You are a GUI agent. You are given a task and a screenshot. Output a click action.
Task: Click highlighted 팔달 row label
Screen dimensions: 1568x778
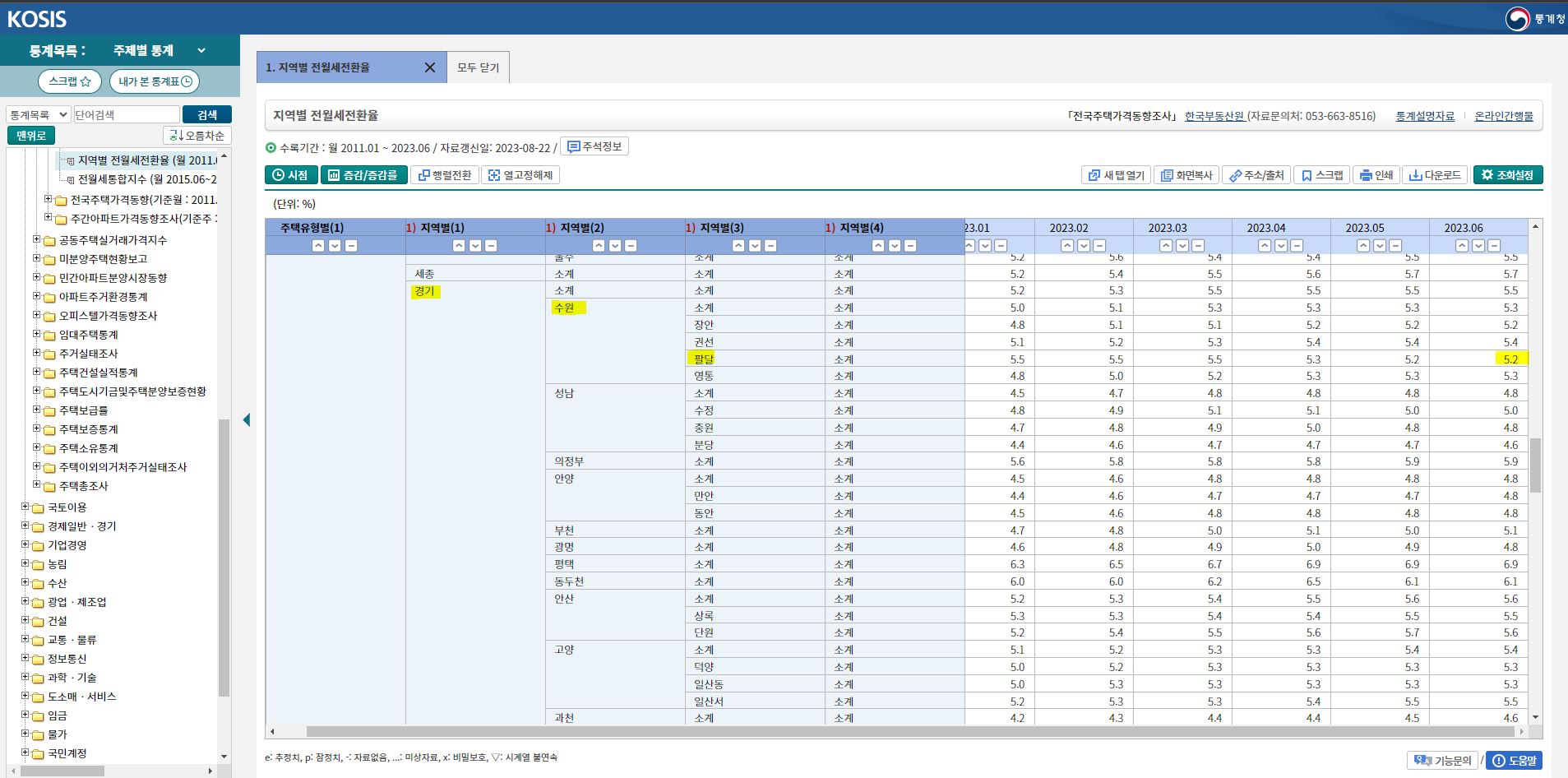click(704, 359)
